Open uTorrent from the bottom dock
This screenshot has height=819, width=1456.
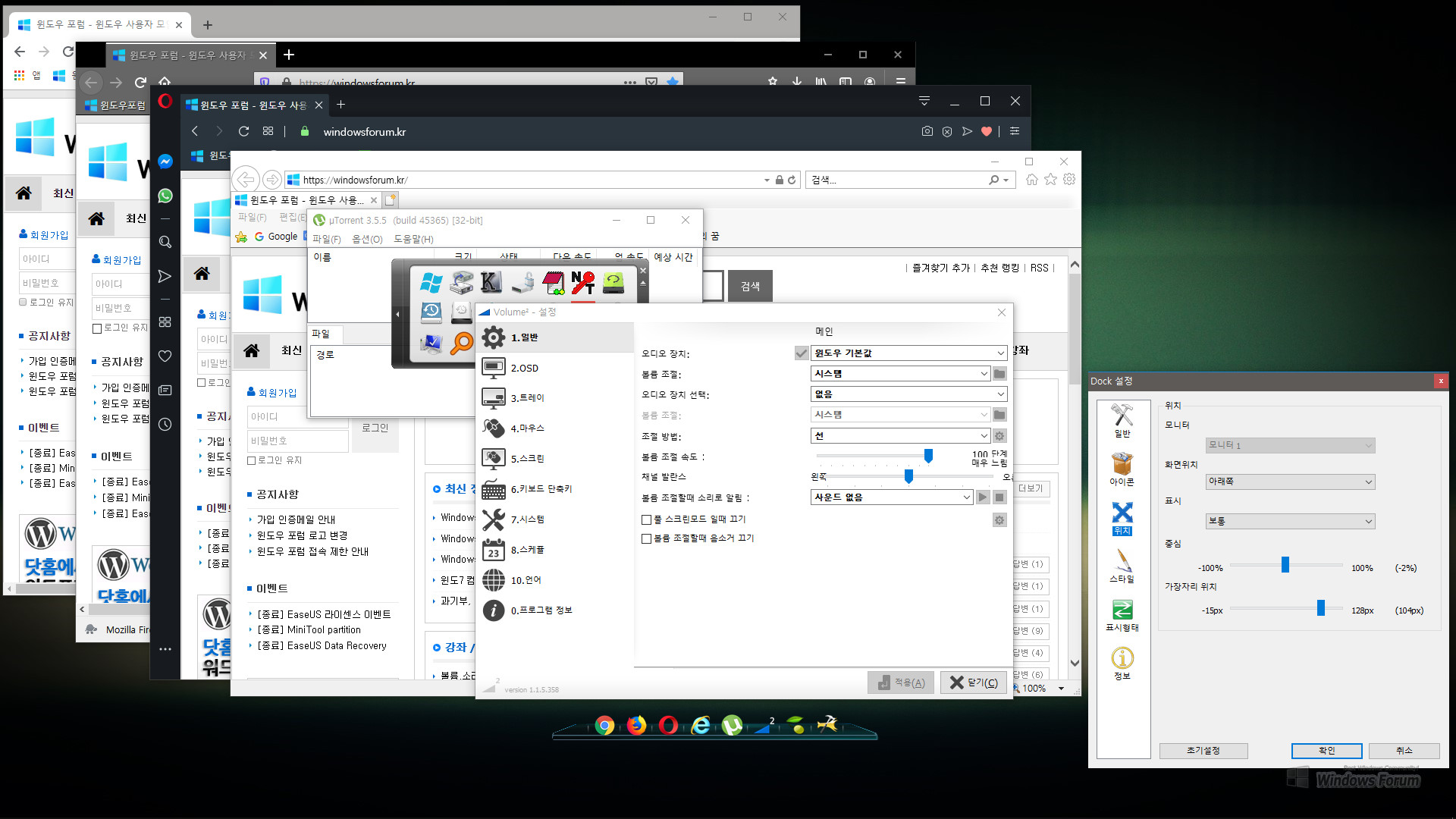point(732,726)
